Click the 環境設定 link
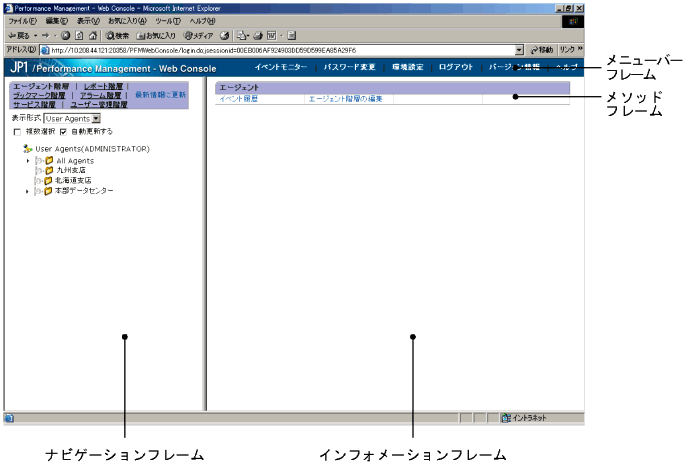This screenshot has width=688, height=471. click(x=408, y=67)
